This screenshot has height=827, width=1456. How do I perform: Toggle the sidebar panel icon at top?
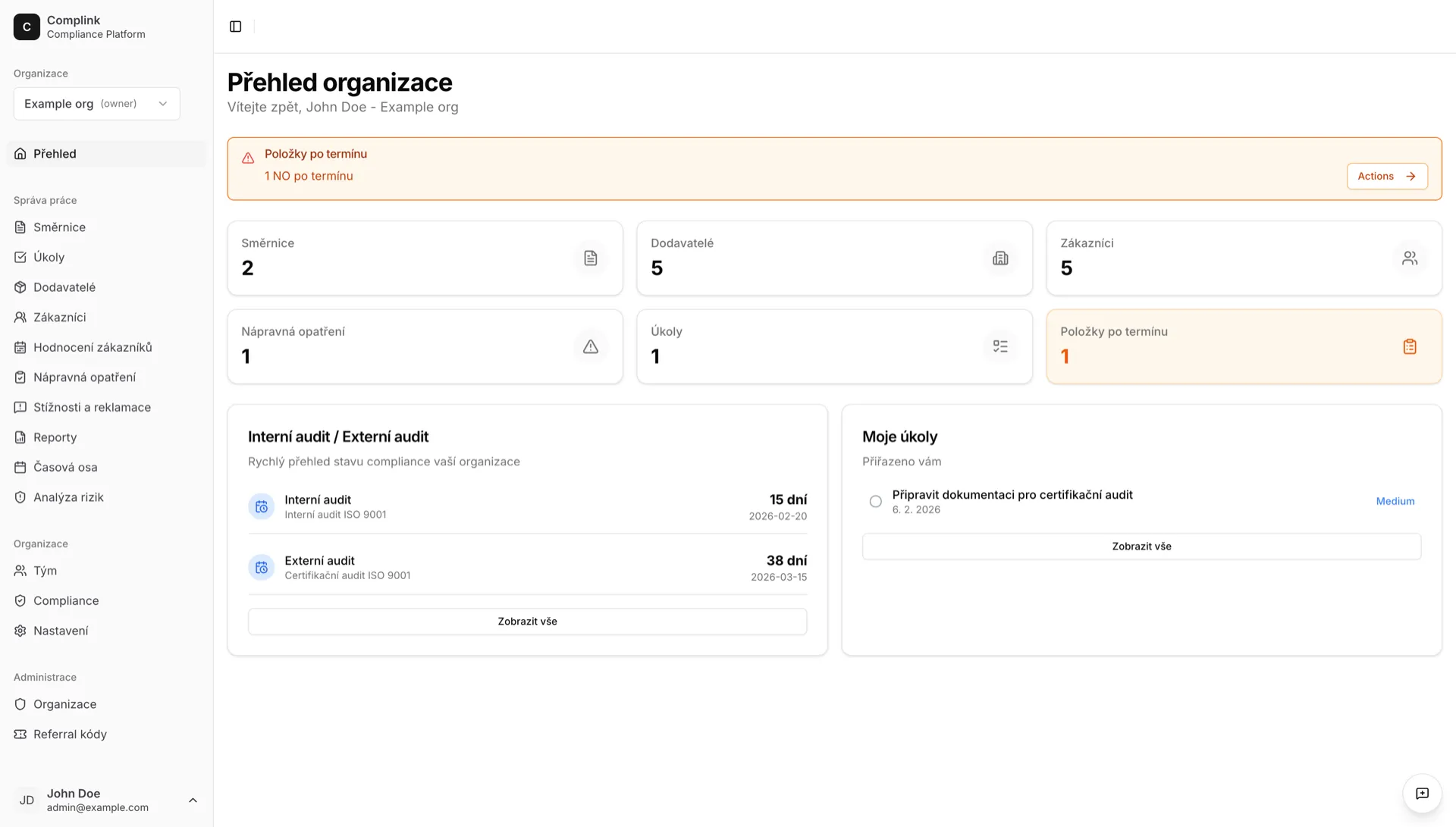pos(234,26)
